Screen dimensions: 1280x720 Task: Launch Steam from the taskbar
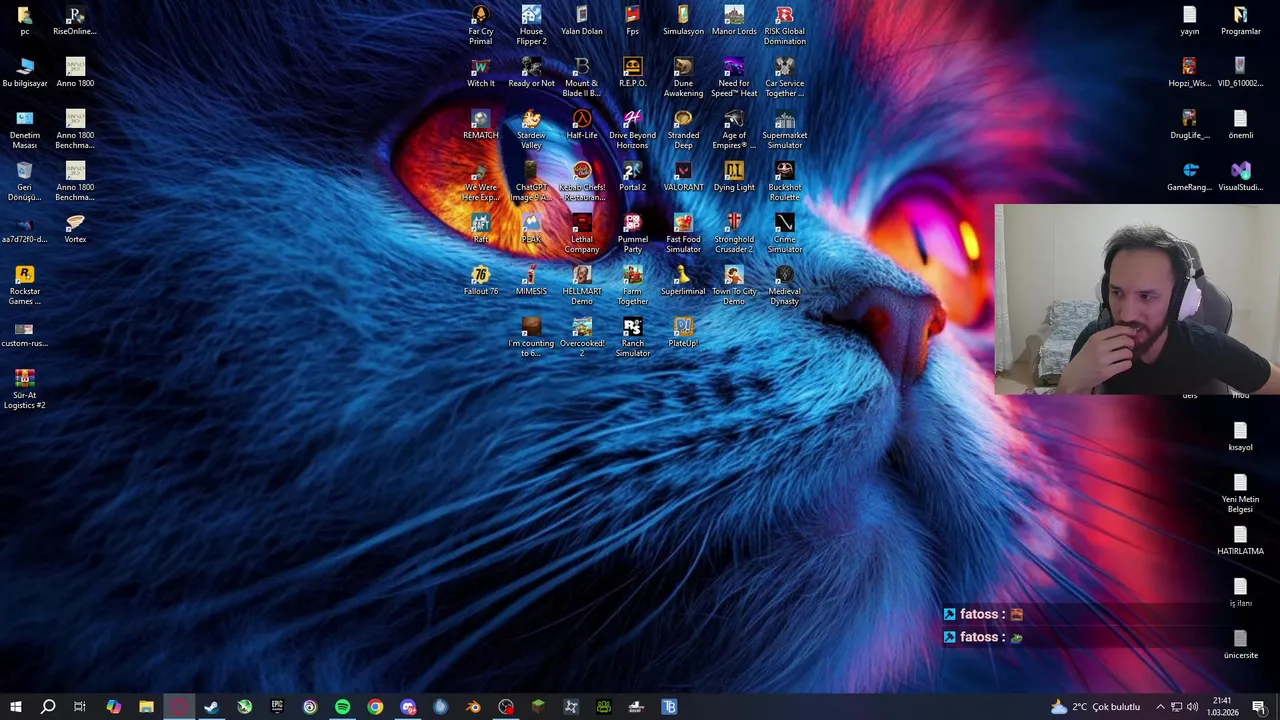(x=211, y=707)
